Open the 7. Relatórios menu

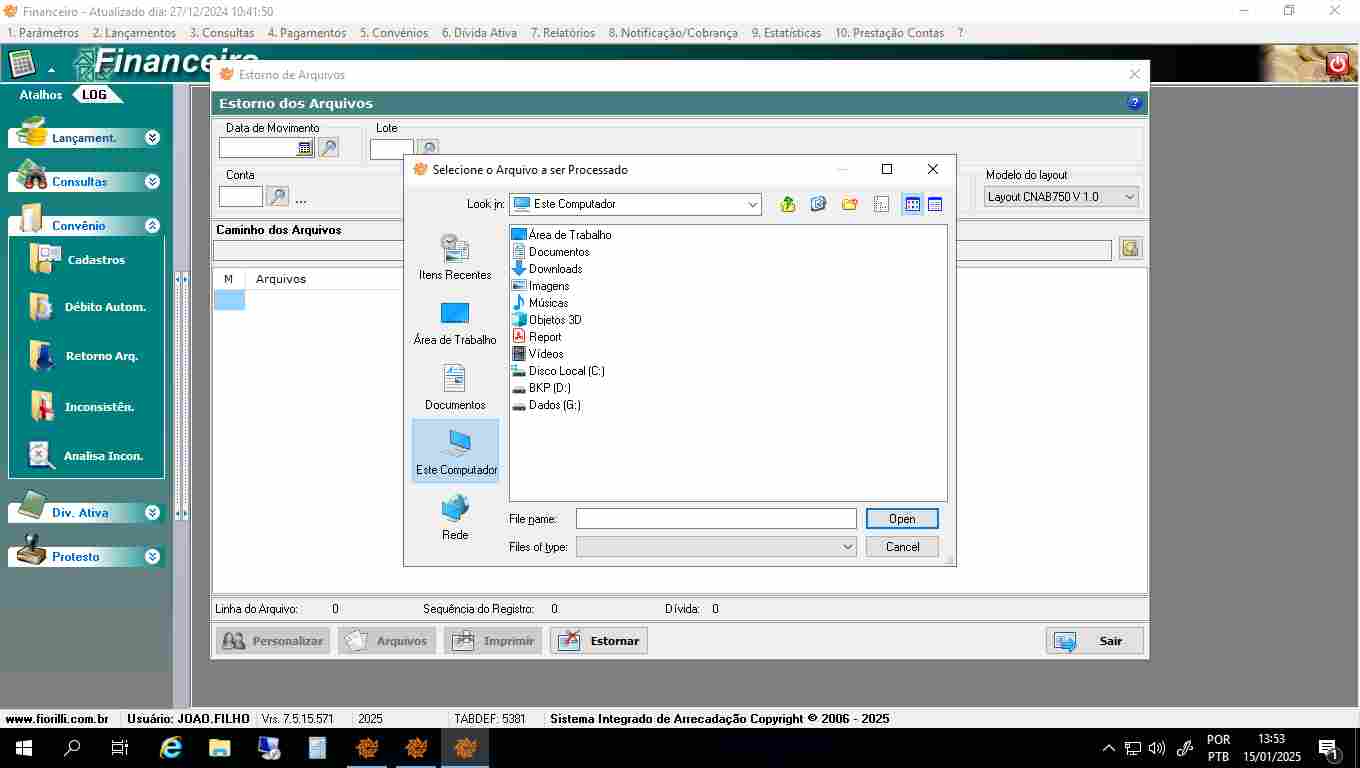[562, 33]
